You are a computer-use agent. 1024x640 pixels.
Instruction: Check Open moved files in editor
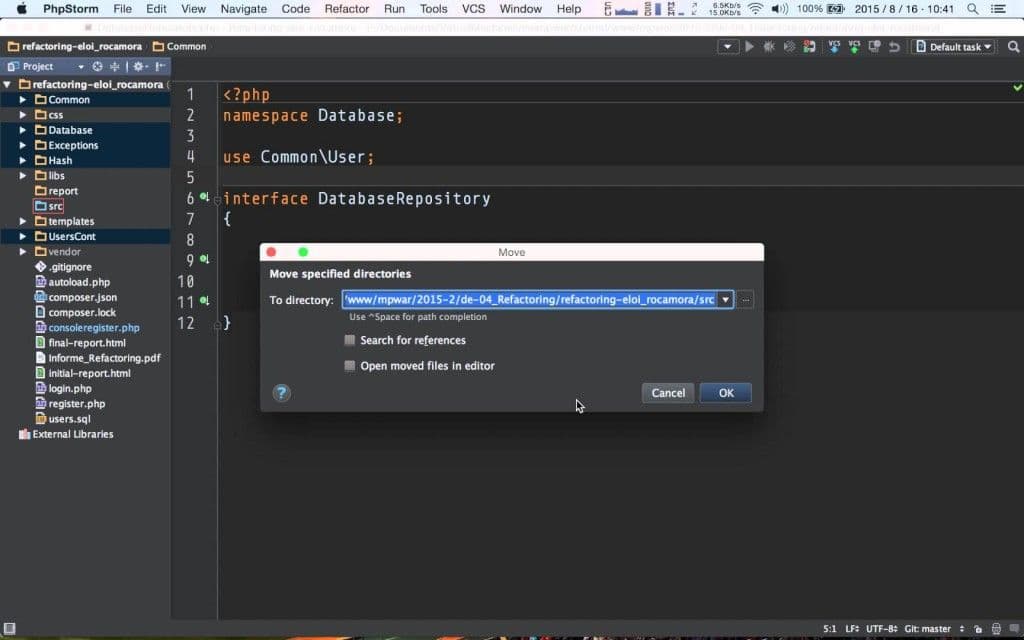click(350, 365)
